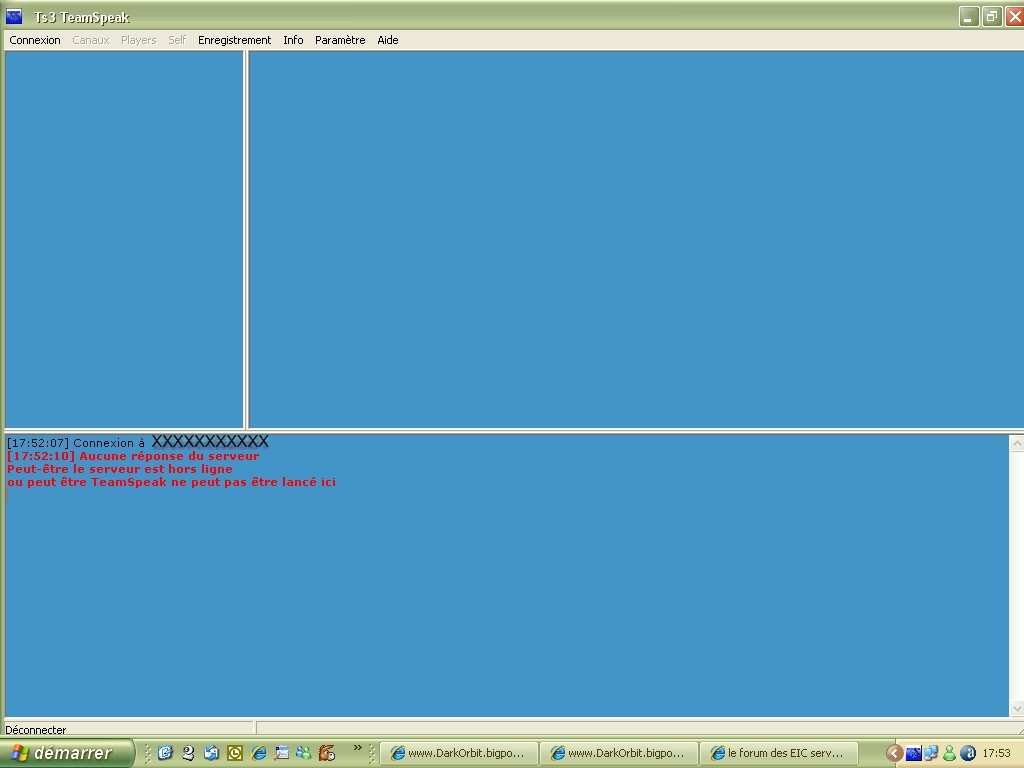
Task: Click the 'TeamSpeak ne peut pas être lancé ici' line
Action: click(x=172, y=482)
